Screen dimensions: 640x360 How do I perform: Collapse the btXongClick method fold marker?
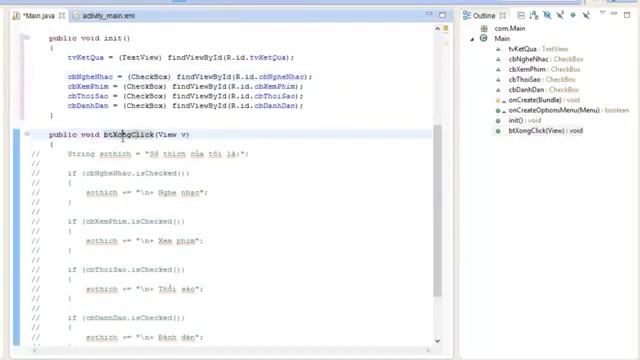(27, 134)
